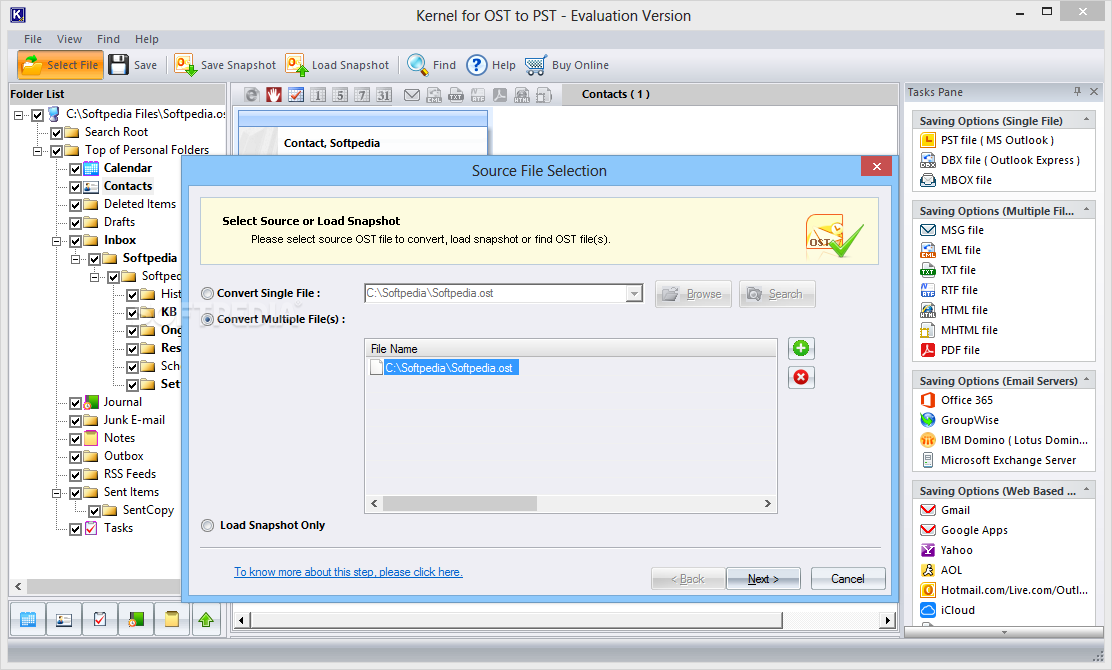Toggle the Contacts folder checkbox

tap(75, 187)
